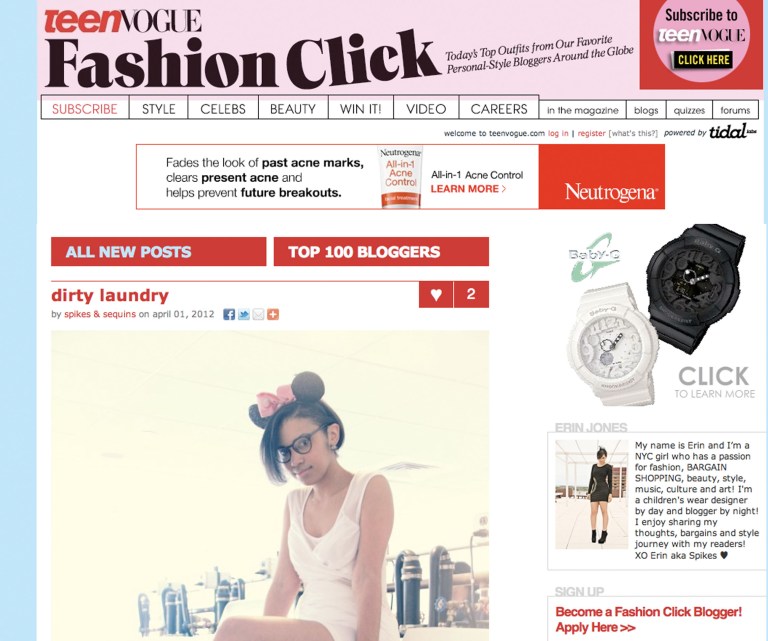Open more sharing options plus icon

[273, 314]
